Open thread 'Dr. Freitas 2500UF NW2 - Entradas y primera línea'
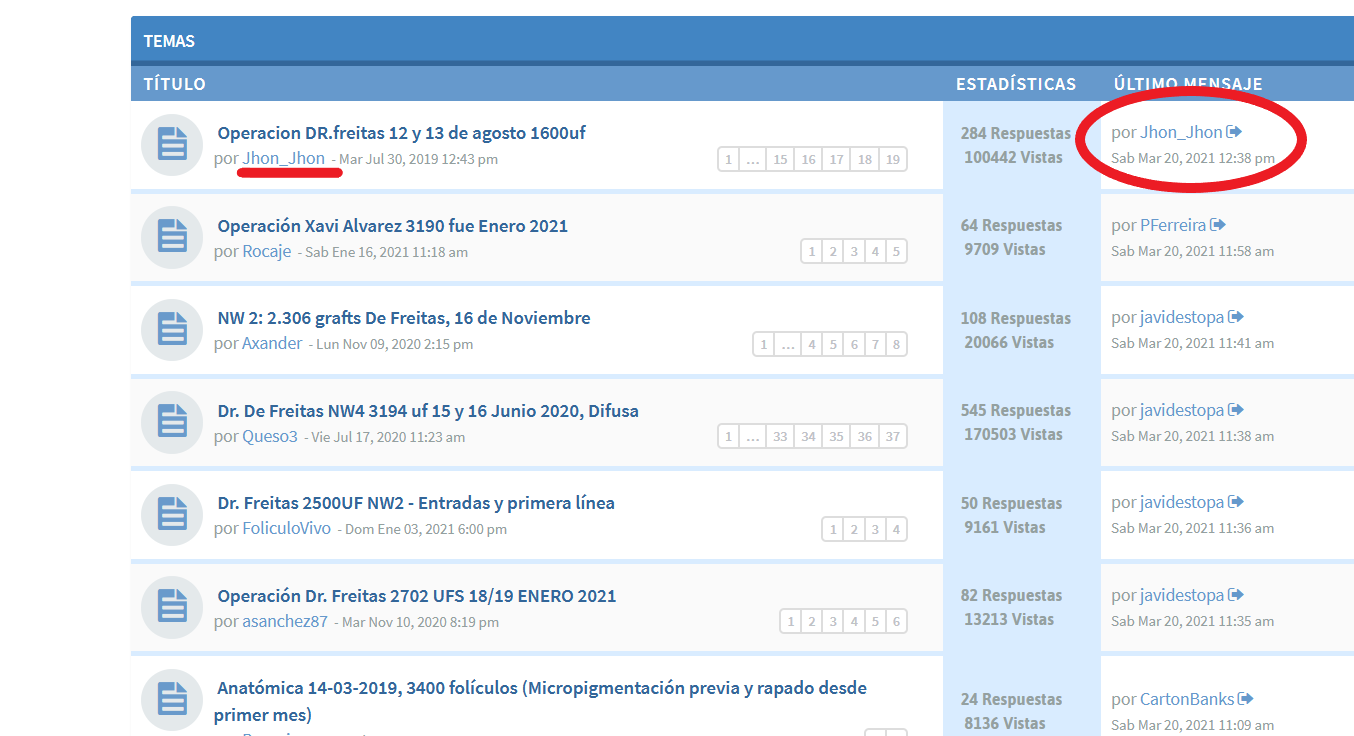This screenshot has width=1354, height=736. (x=416, y=503)
